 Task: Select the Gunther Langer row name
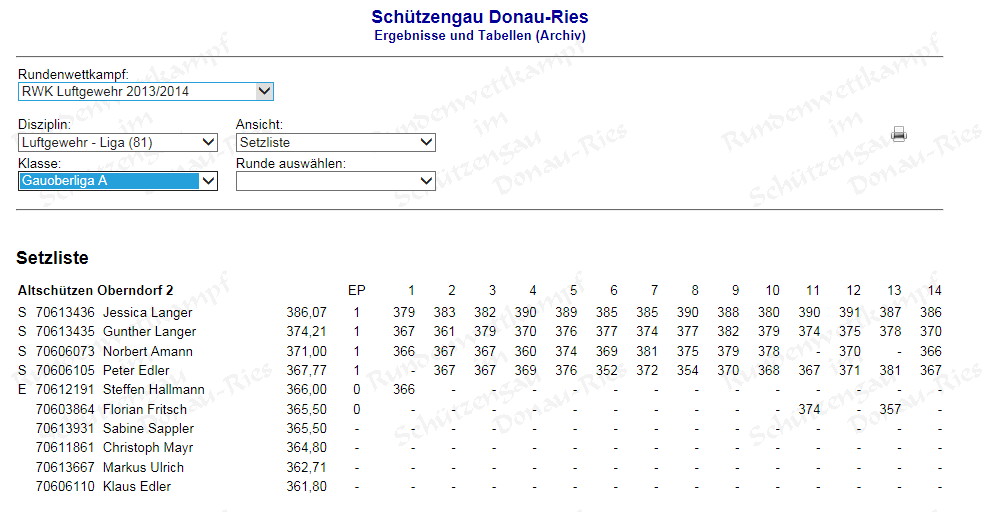149,332
